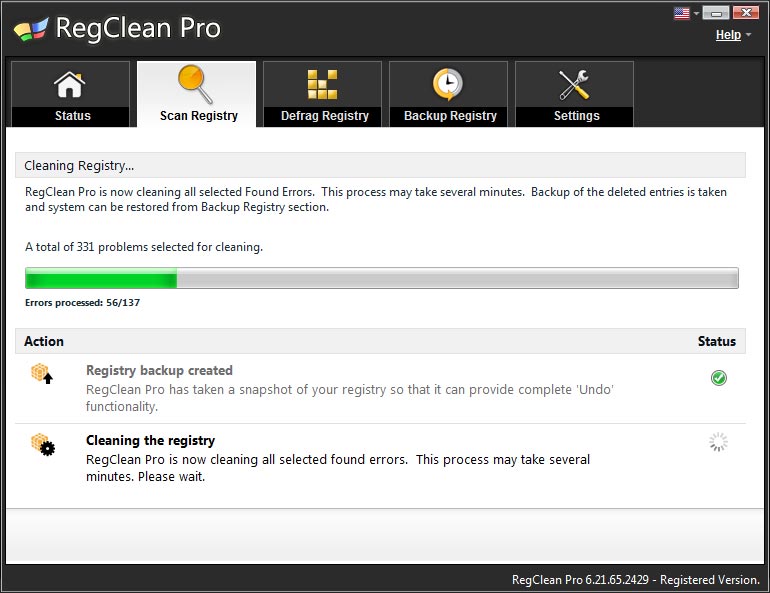Click the Scan Registry magnifier icon

tap(195, 84)
